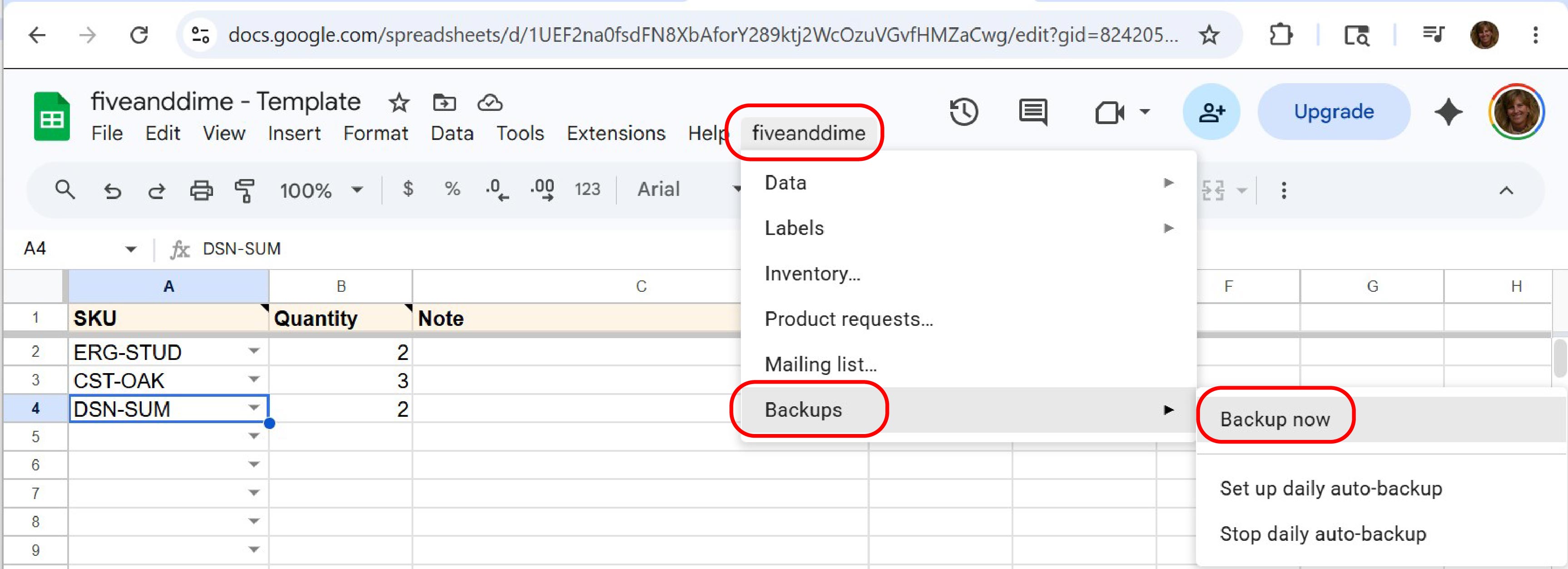
Task: Decrease decimal places
Action: click(x=496, y=190)
